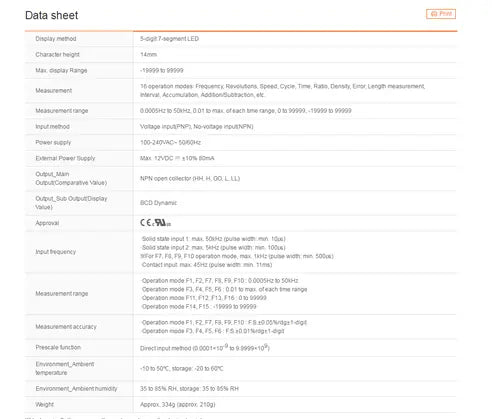500x419 pixels.
Task: Select the Data sheet heading
Action: pyautogui.click(x=51, y=15)
